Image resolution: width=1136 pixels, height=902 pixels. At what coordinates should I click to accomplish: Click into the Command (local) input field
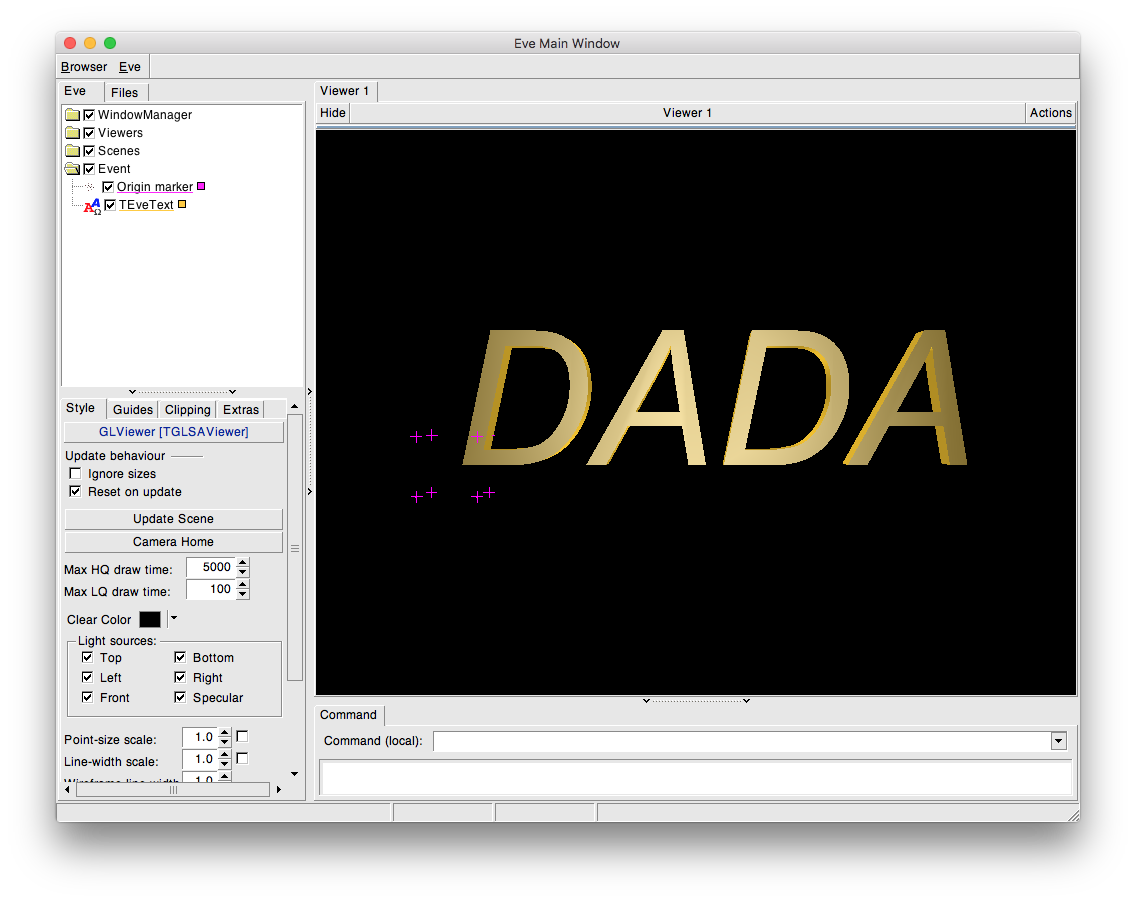(740, 741)
